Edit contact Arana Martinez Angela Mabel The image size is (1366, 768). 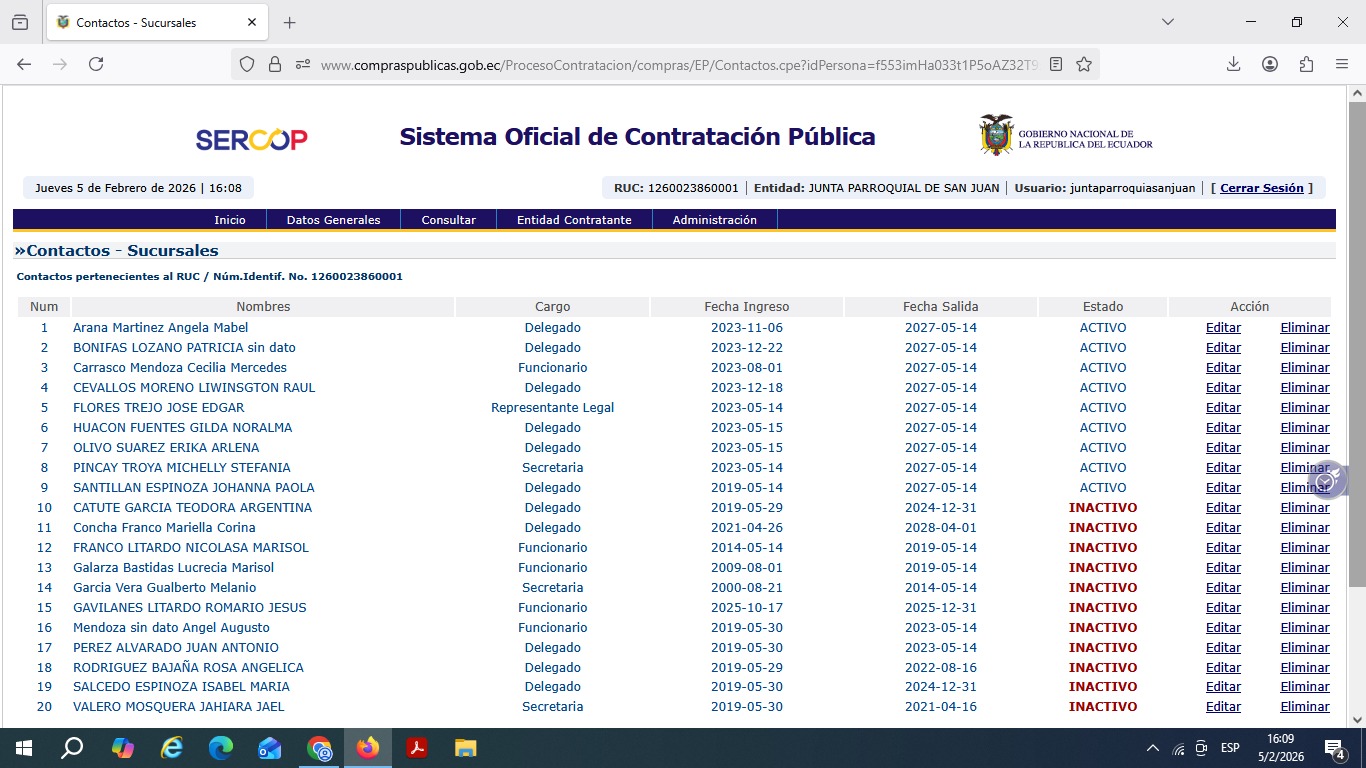click(x=1223, y=328)
